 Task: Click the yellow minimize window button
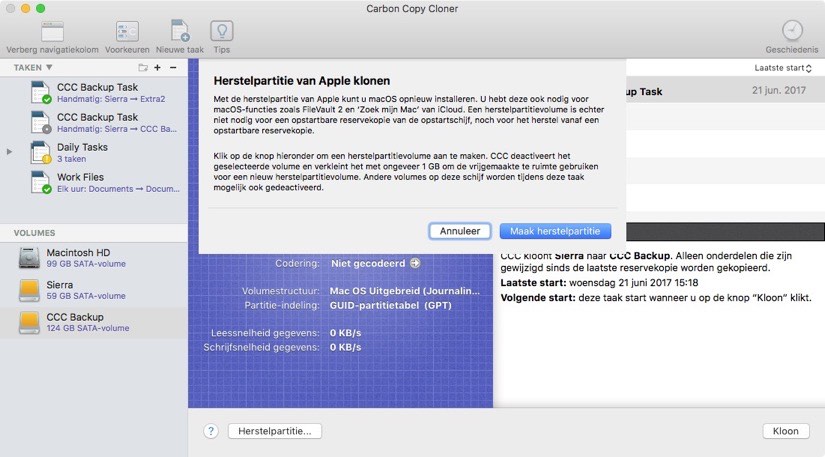pyautogui.click(x=25, y=8)
